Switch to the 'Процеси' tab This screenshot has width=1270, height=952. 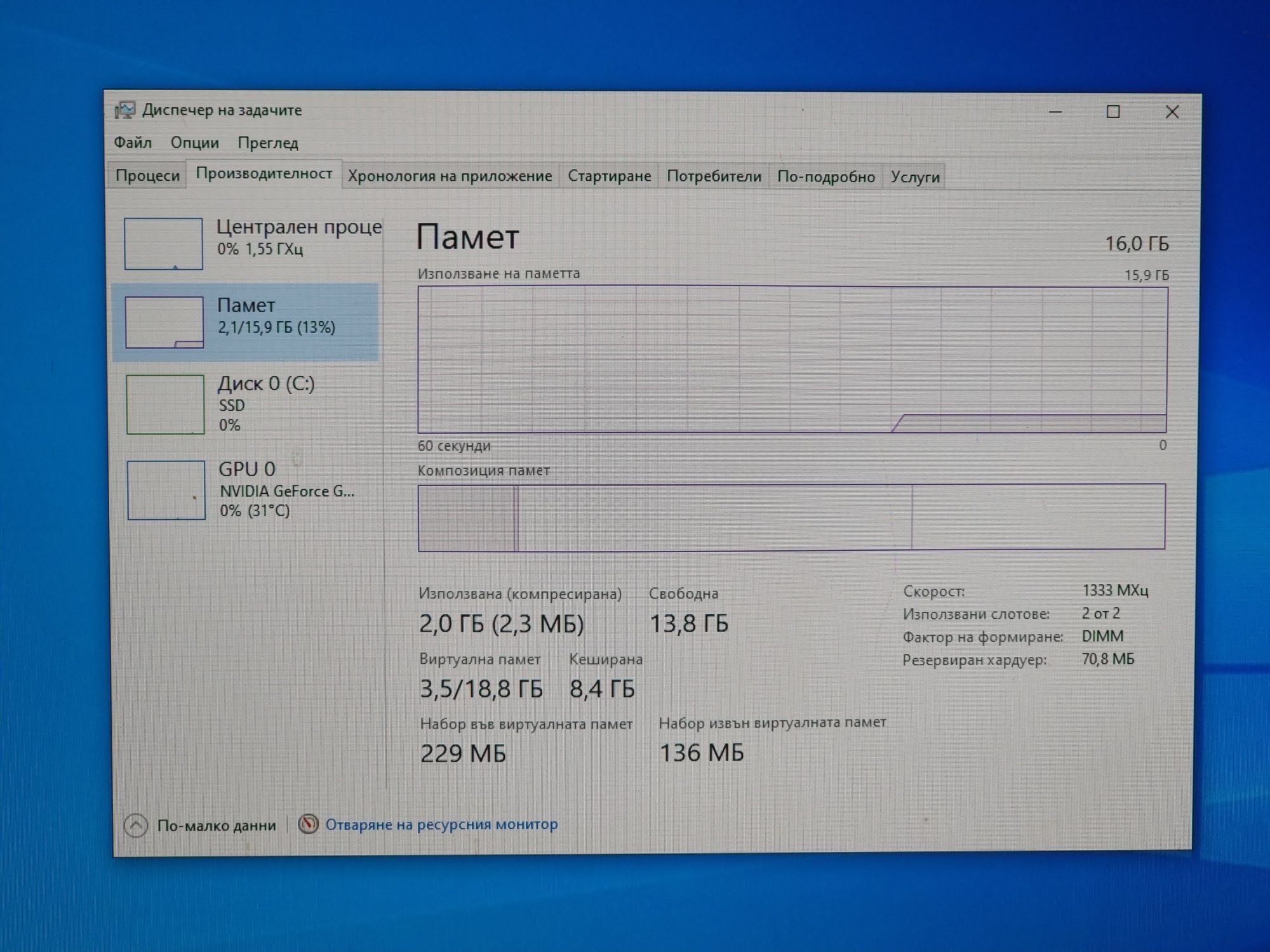(x=147, y=176)
